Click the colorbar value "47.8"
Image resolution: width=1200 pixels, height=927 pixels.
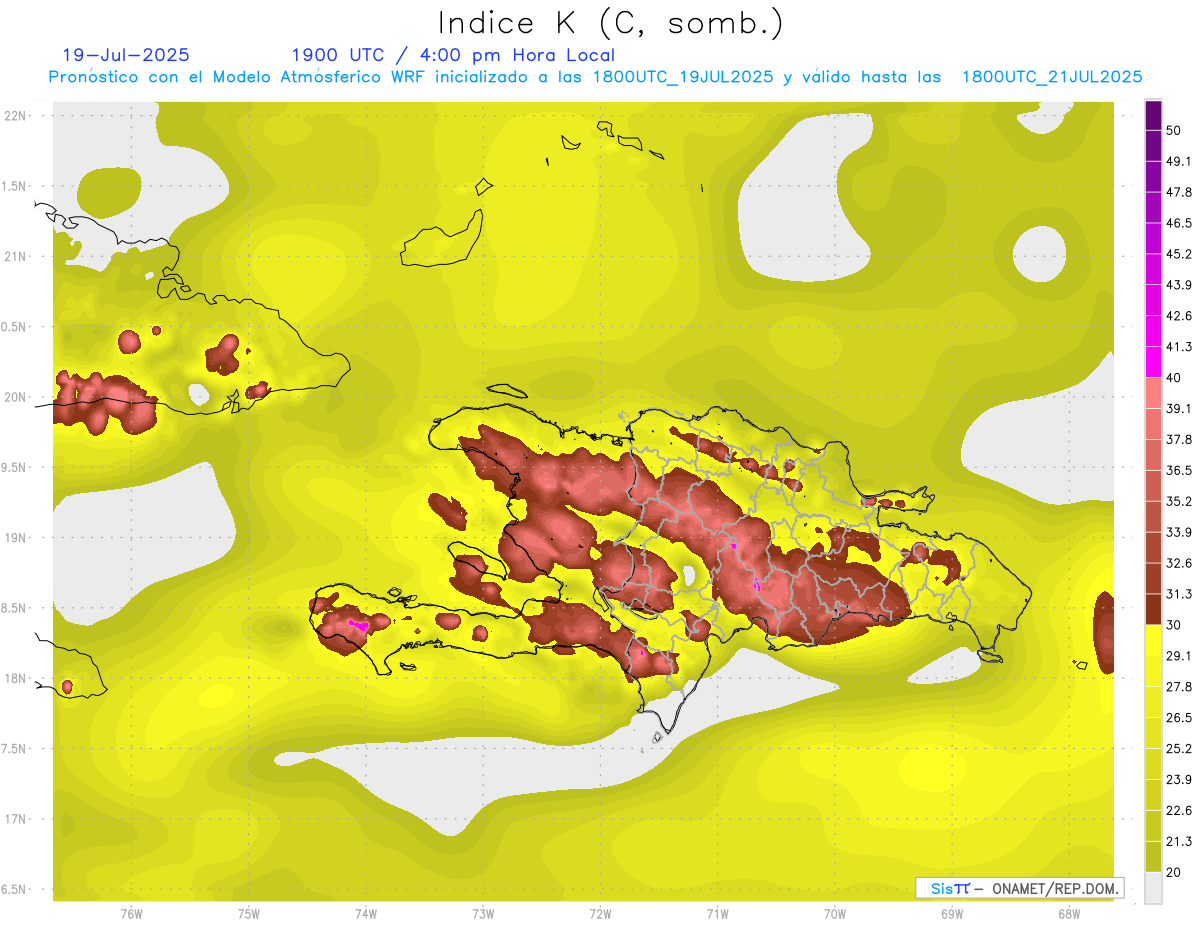(x=1179, y=192)
